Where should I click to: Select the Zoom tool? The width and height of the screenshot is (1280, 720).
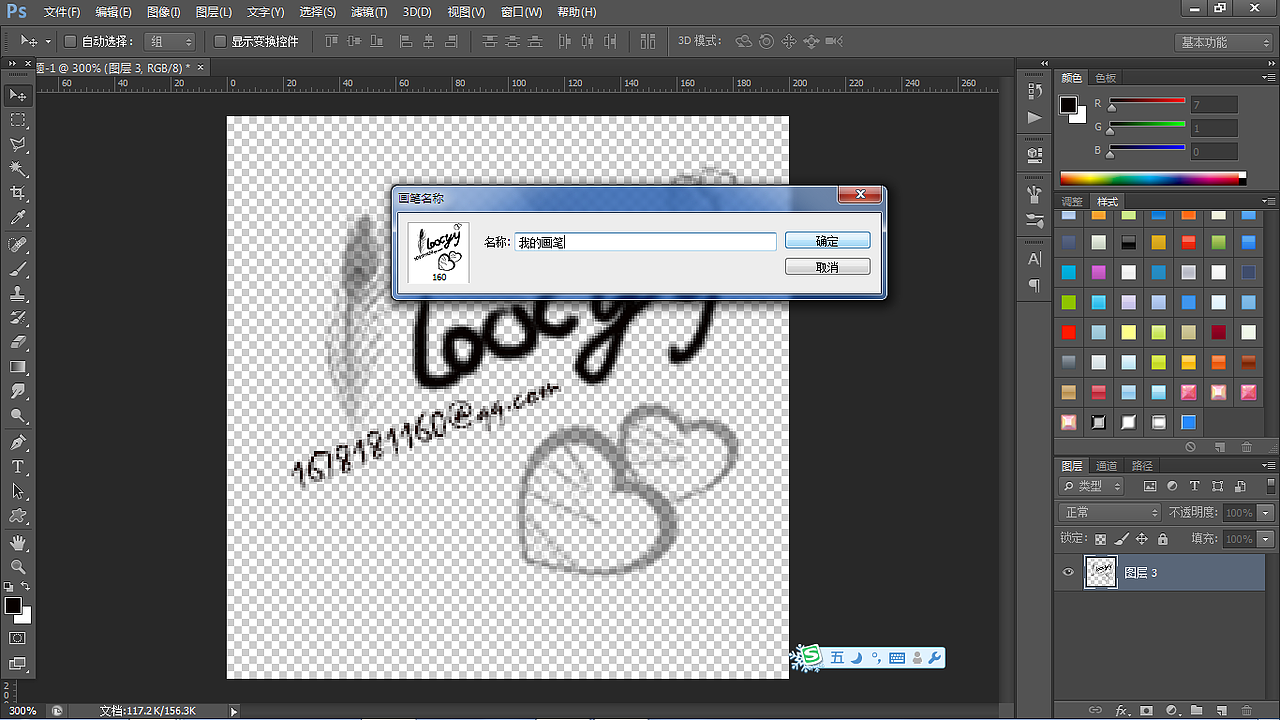[18, 567]
